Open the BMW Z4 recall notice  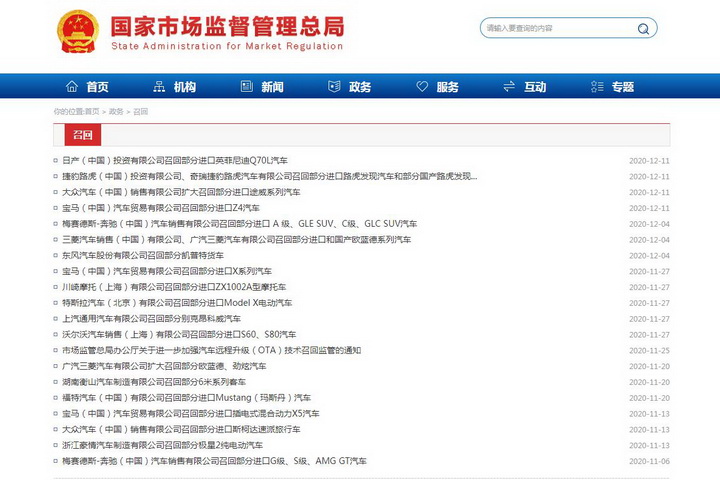(x=161, y=208)
